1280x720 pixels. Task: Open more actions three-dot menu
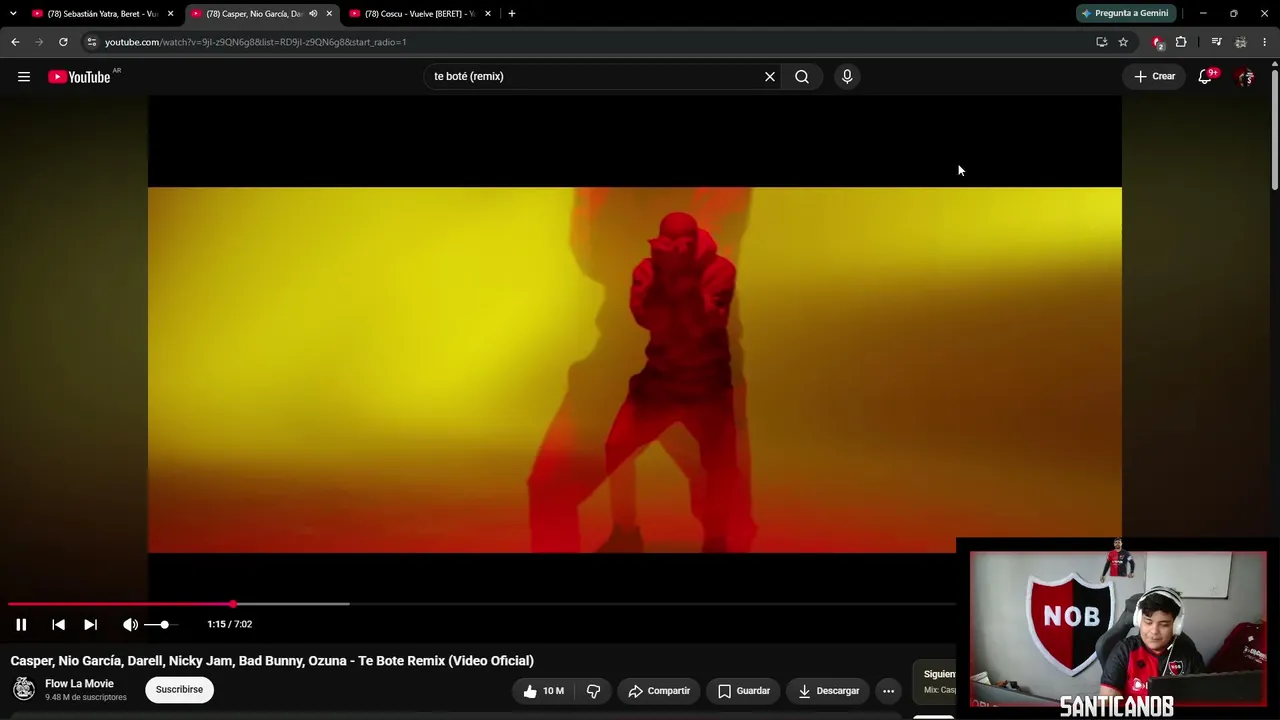888,690
